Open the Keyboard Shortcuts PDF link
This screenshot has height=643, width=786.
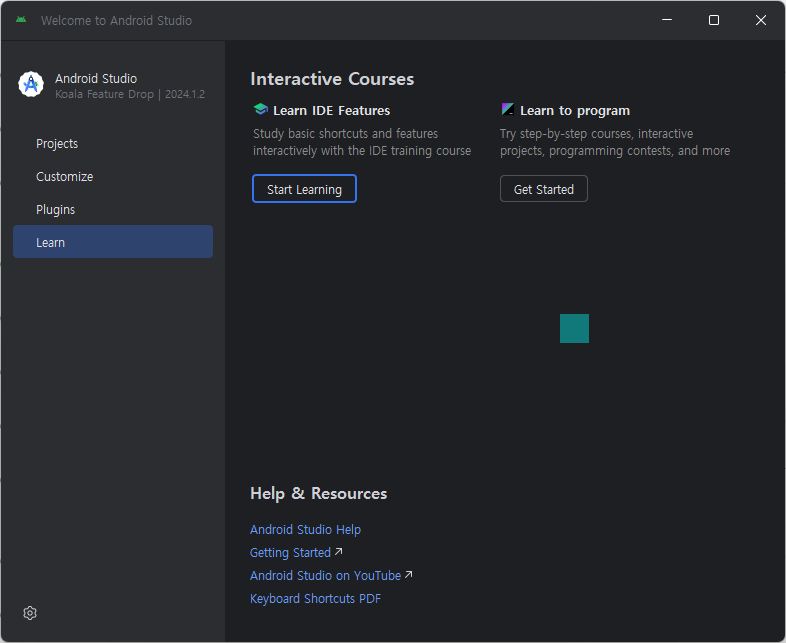pos(315,599)
